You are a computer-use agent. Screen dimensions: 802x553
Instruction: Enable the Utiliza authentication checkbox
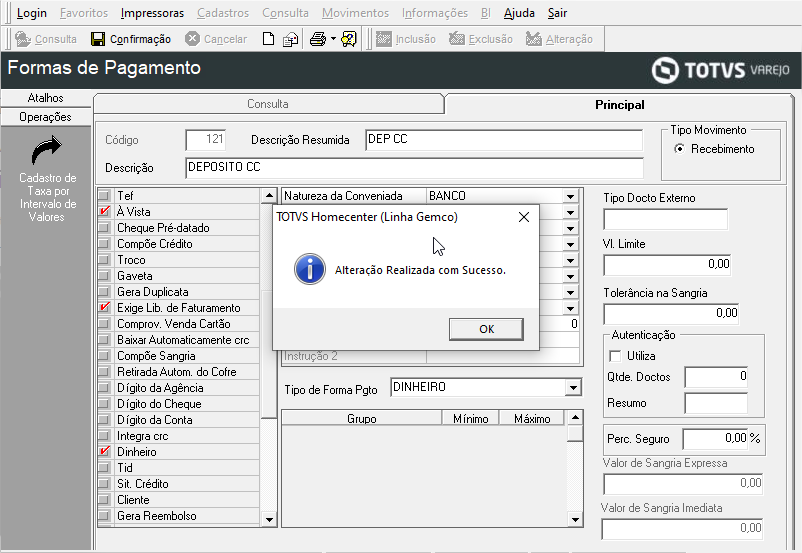point(615,356)
